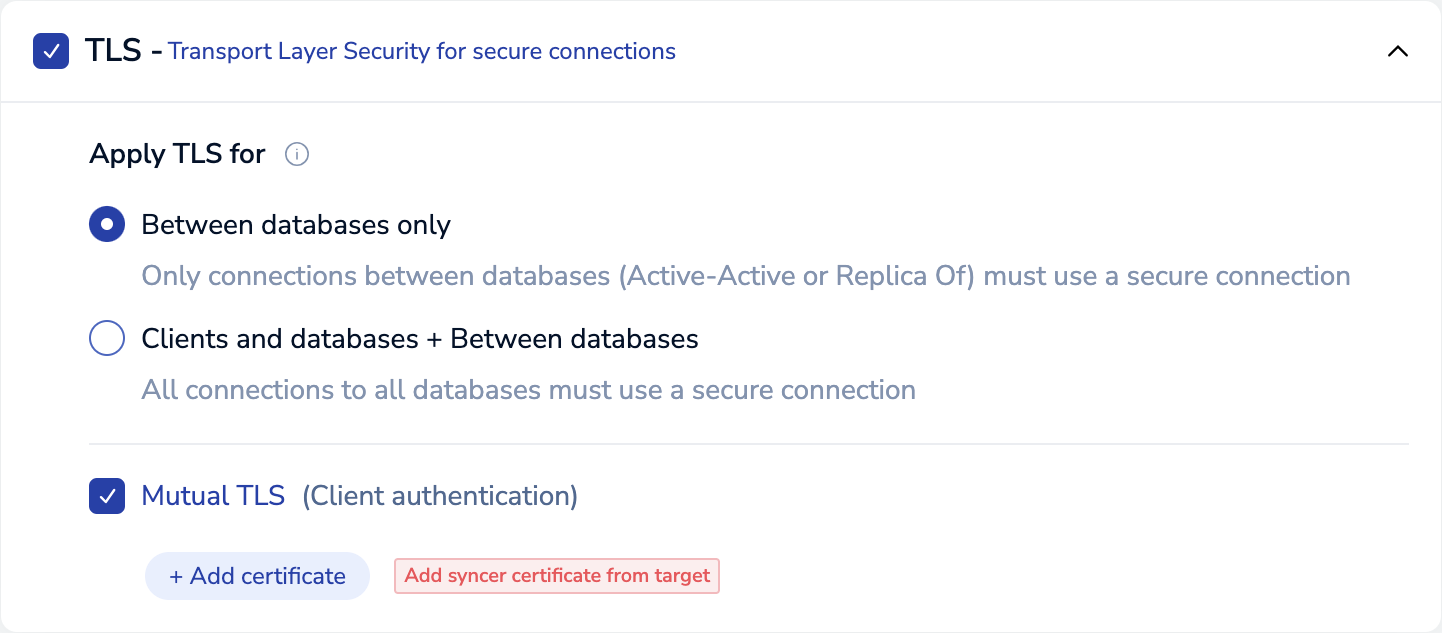Choose the Clients and databases radio button
The height and width of the screenshot is (633, 1442).
107,339
